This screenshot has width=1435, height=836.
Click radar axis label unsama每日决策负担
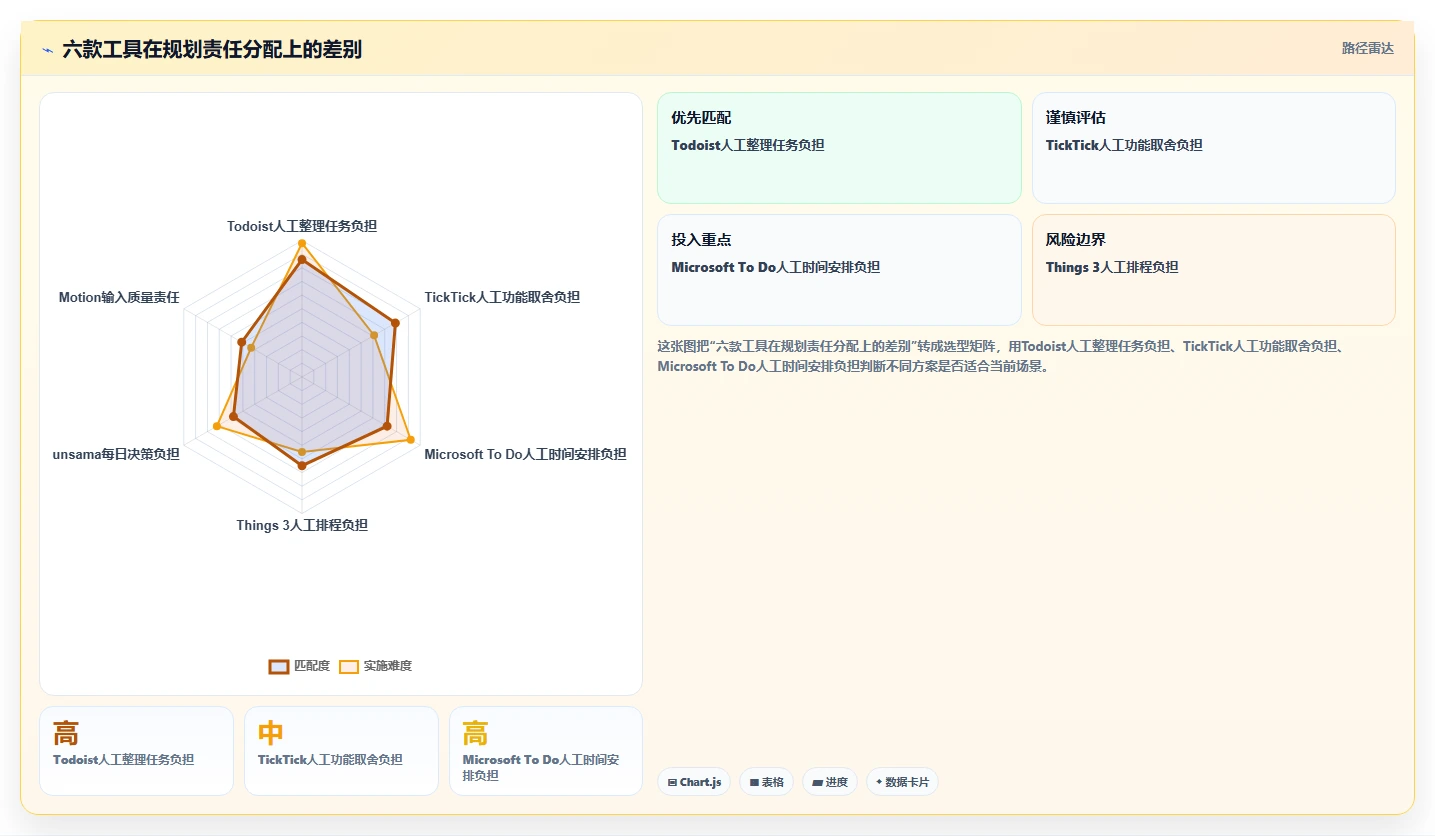click(x=116, y=454)
